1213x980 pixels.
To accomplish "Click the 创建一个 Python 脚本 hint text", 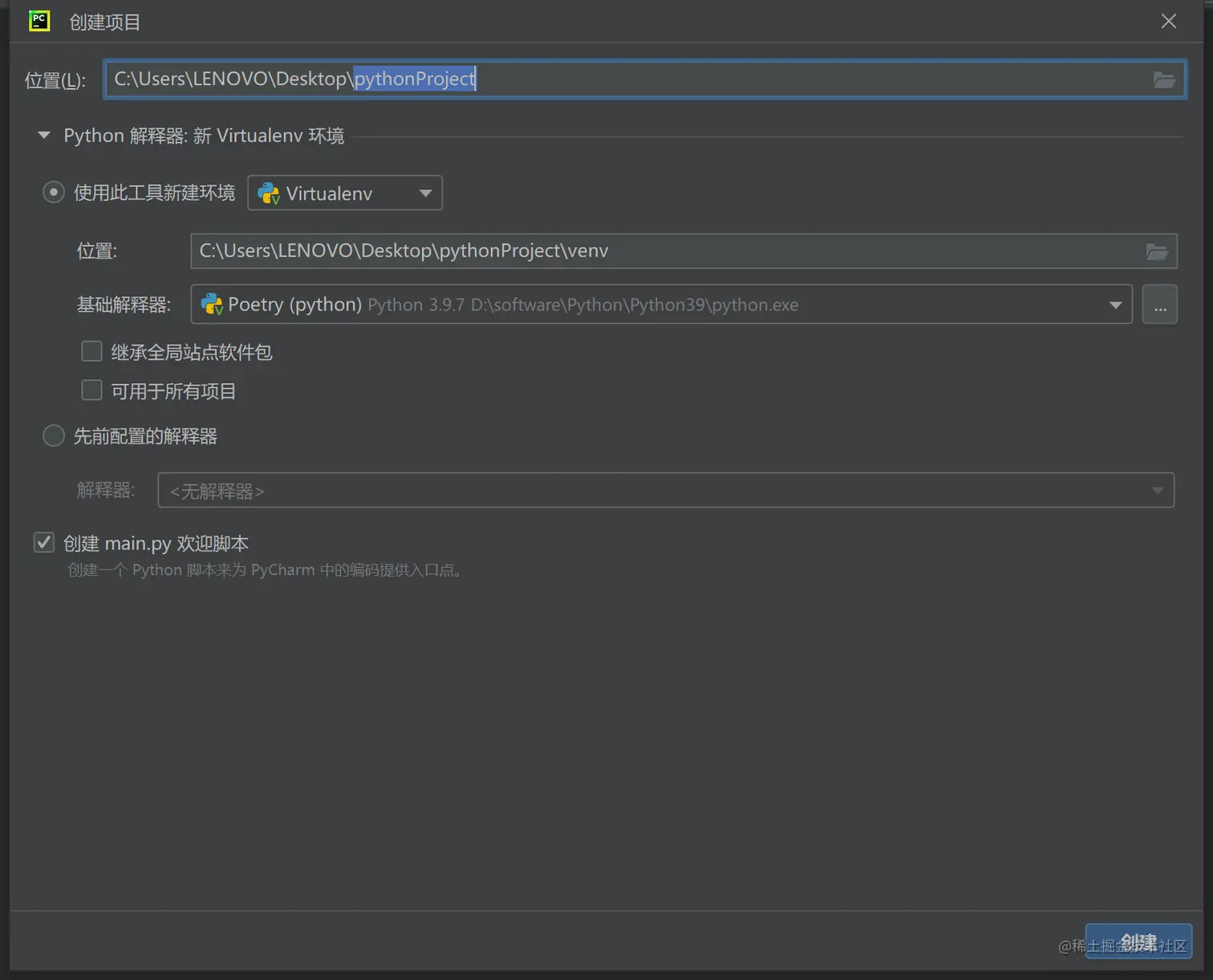I will coord(266,570).
